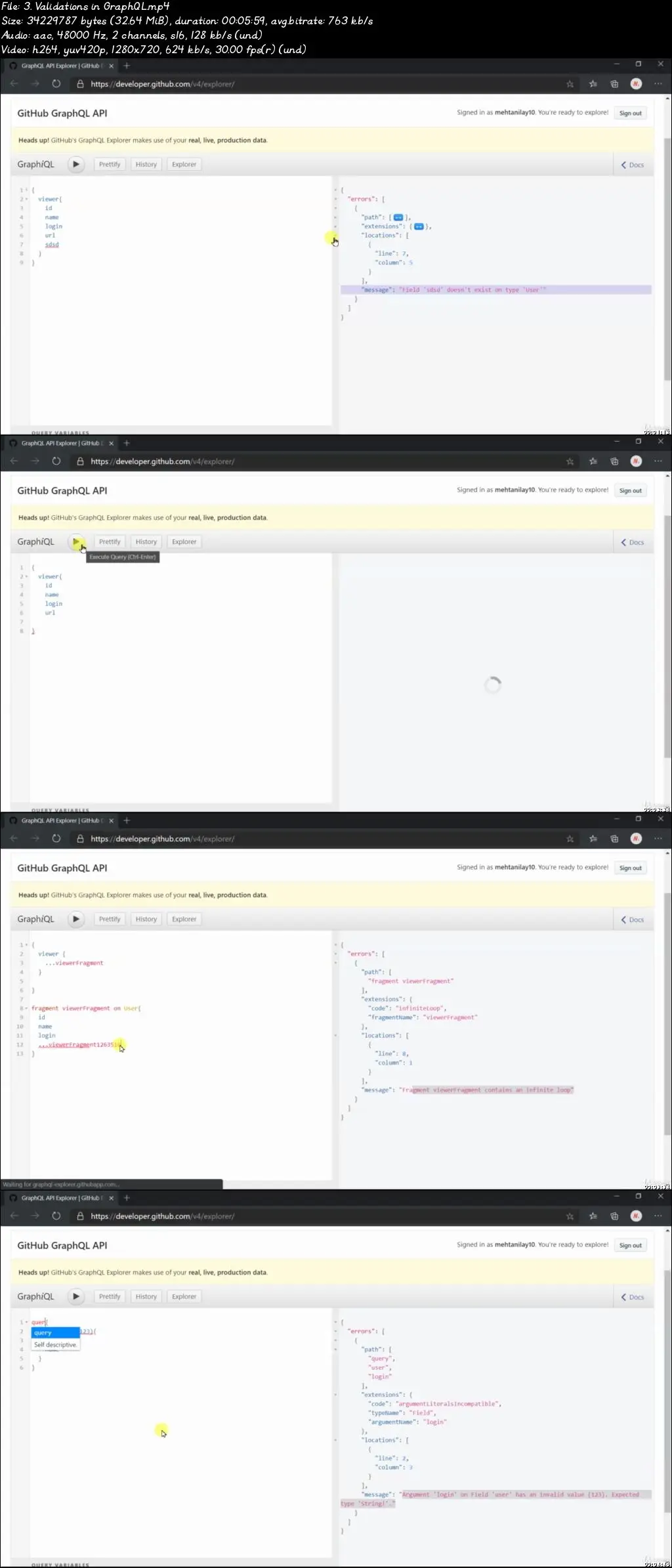Open the Docs panel in the first frame
The image size is (672, 1568).
tap(633, 165)
